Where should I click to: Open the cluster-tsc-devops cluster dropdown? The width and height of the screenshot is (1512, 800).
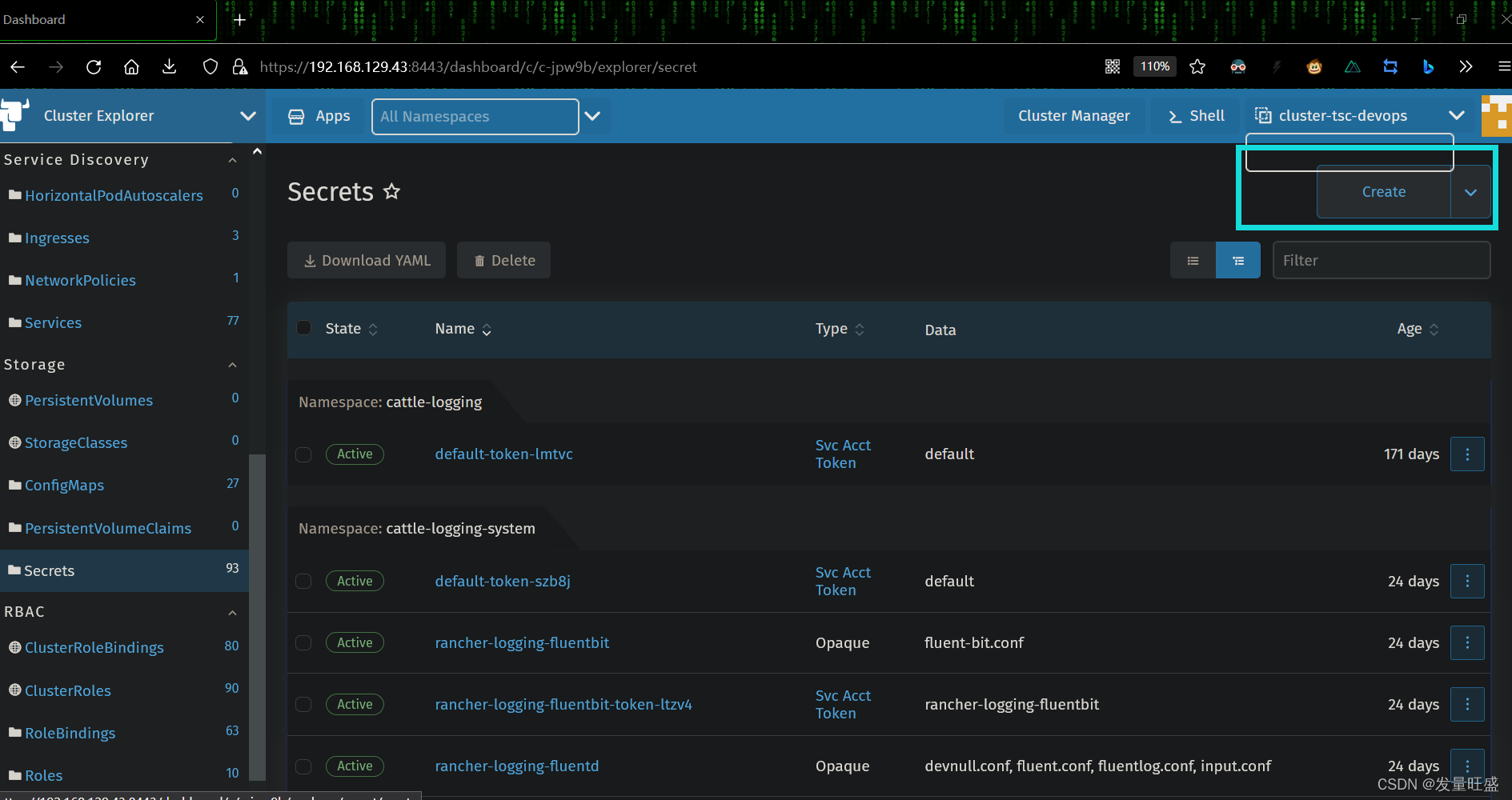pos(1457,115)
